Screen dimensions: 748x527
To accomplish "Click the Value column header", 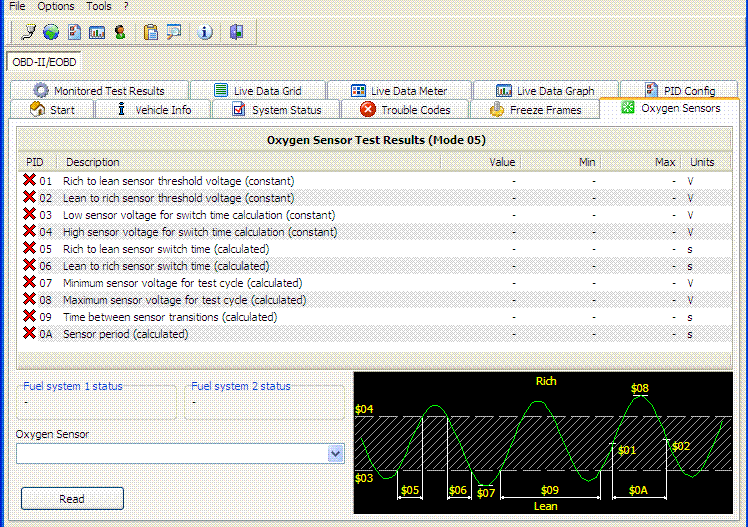I will pyautogui.click(x=480, y=162).
